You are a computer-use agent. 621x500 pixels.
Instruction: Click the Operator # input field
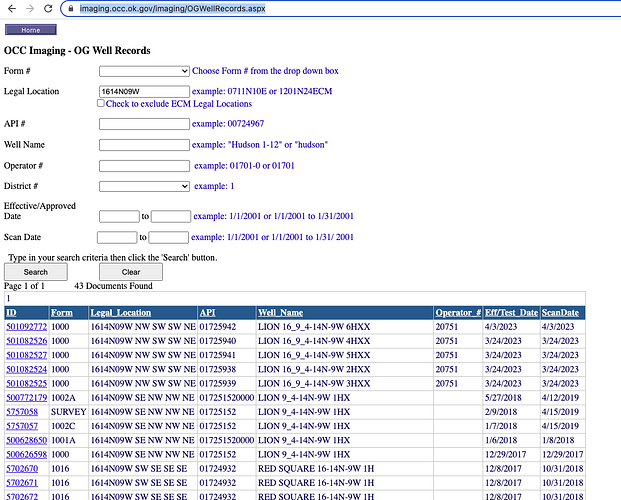click(144, 166)
